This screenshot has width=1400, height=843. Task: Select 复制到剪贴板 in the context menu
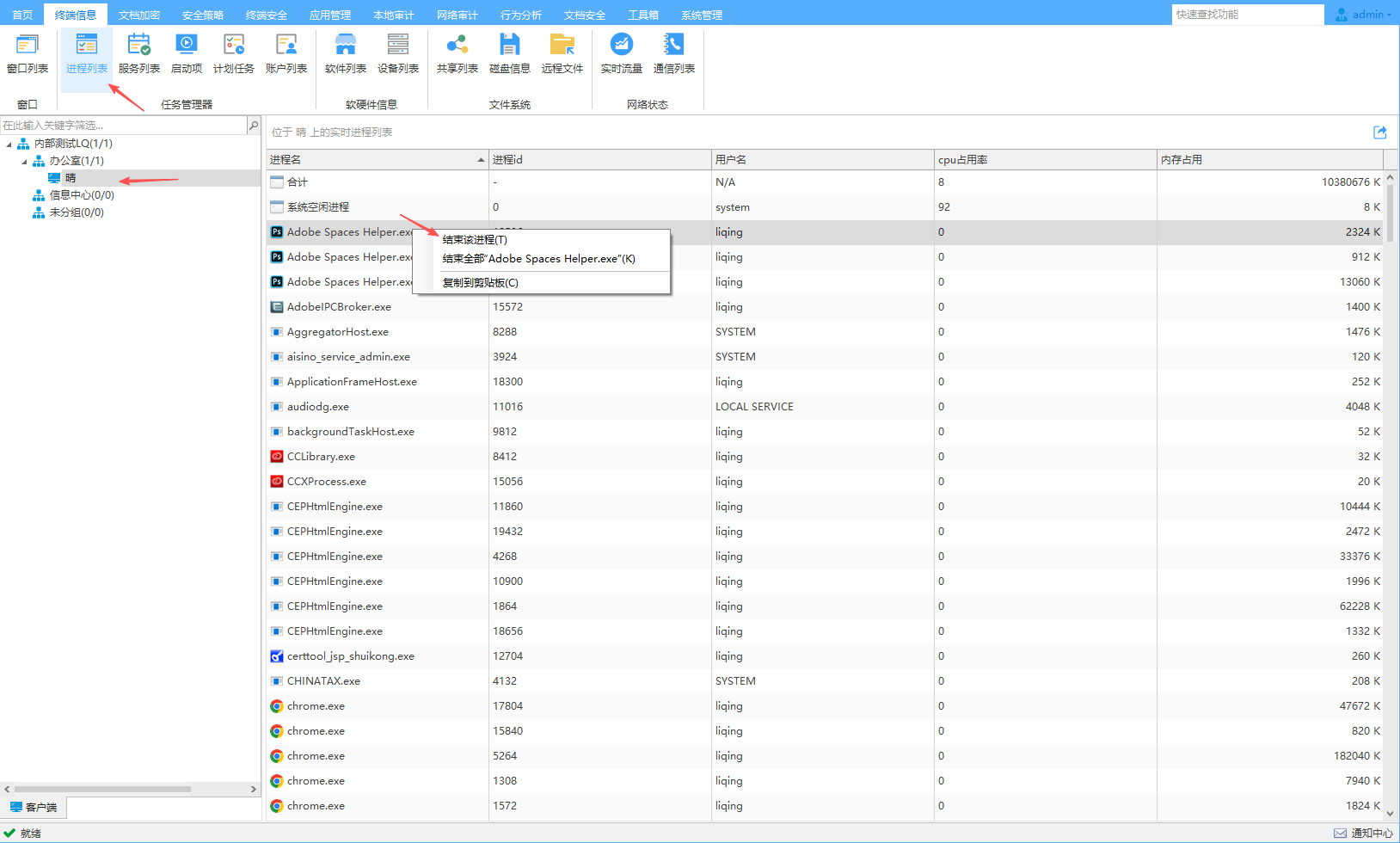pyautogui.click(x=480, y=283)
